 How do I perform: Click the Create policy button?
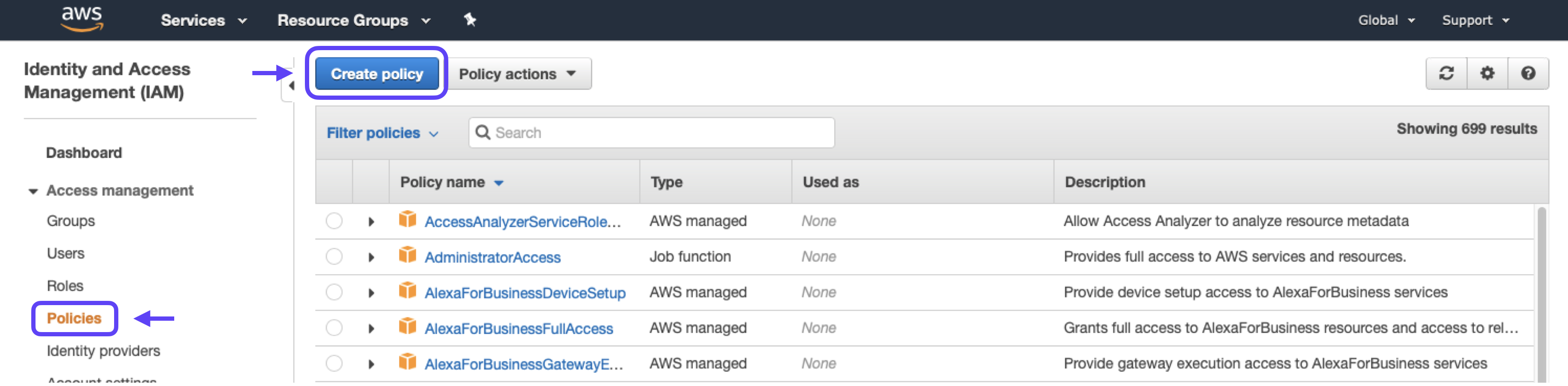(377, 73)
